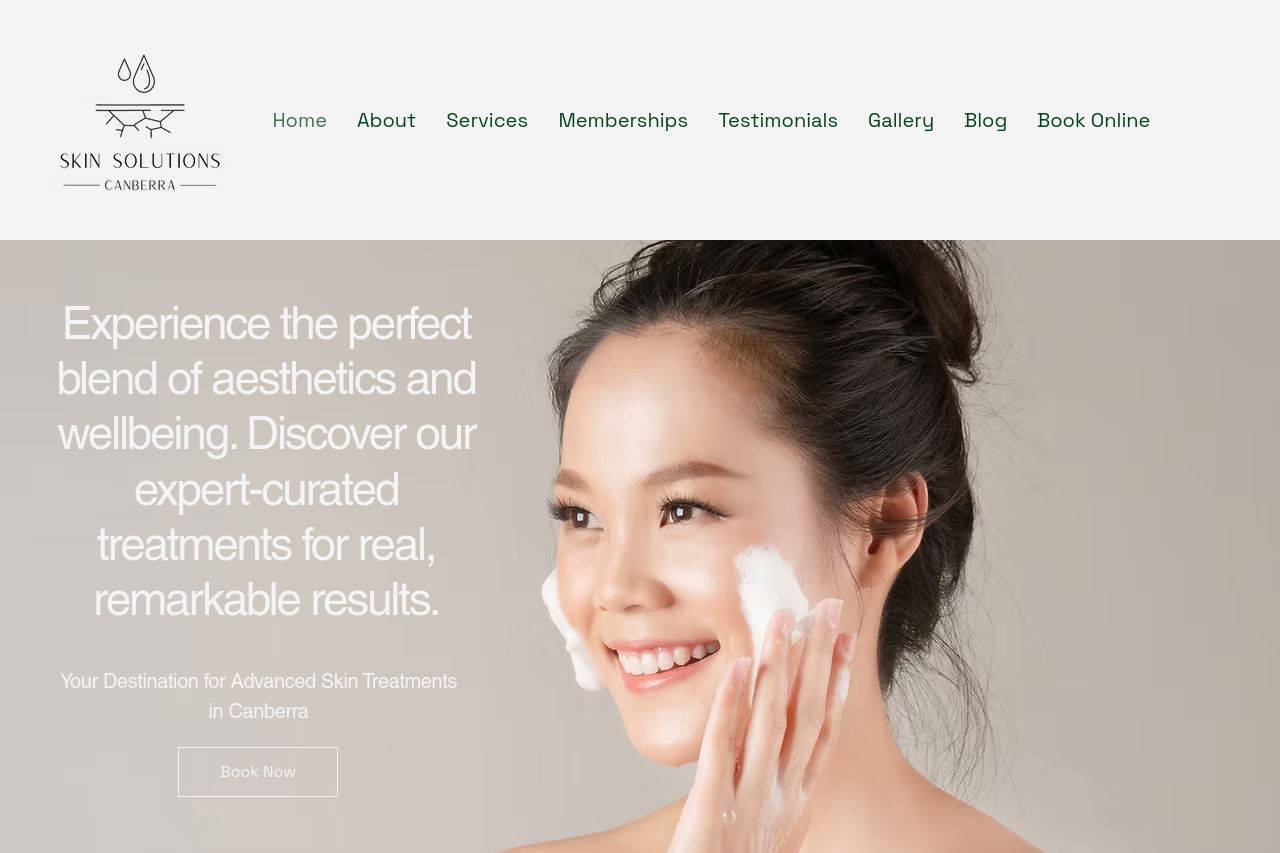Open Book Online in the navigation
Viewport: 1280px width, 853px height.
[1094, 120]
